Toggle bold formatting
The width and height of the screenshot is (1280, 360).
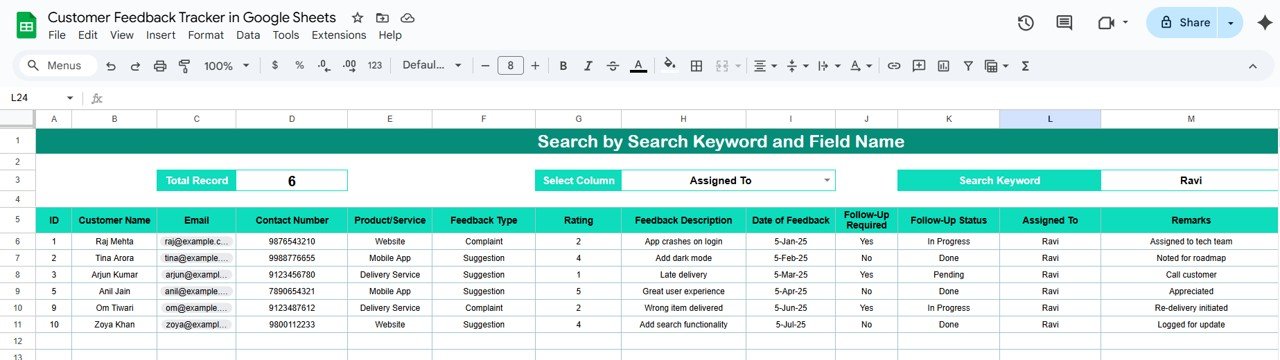click(563, 66)
